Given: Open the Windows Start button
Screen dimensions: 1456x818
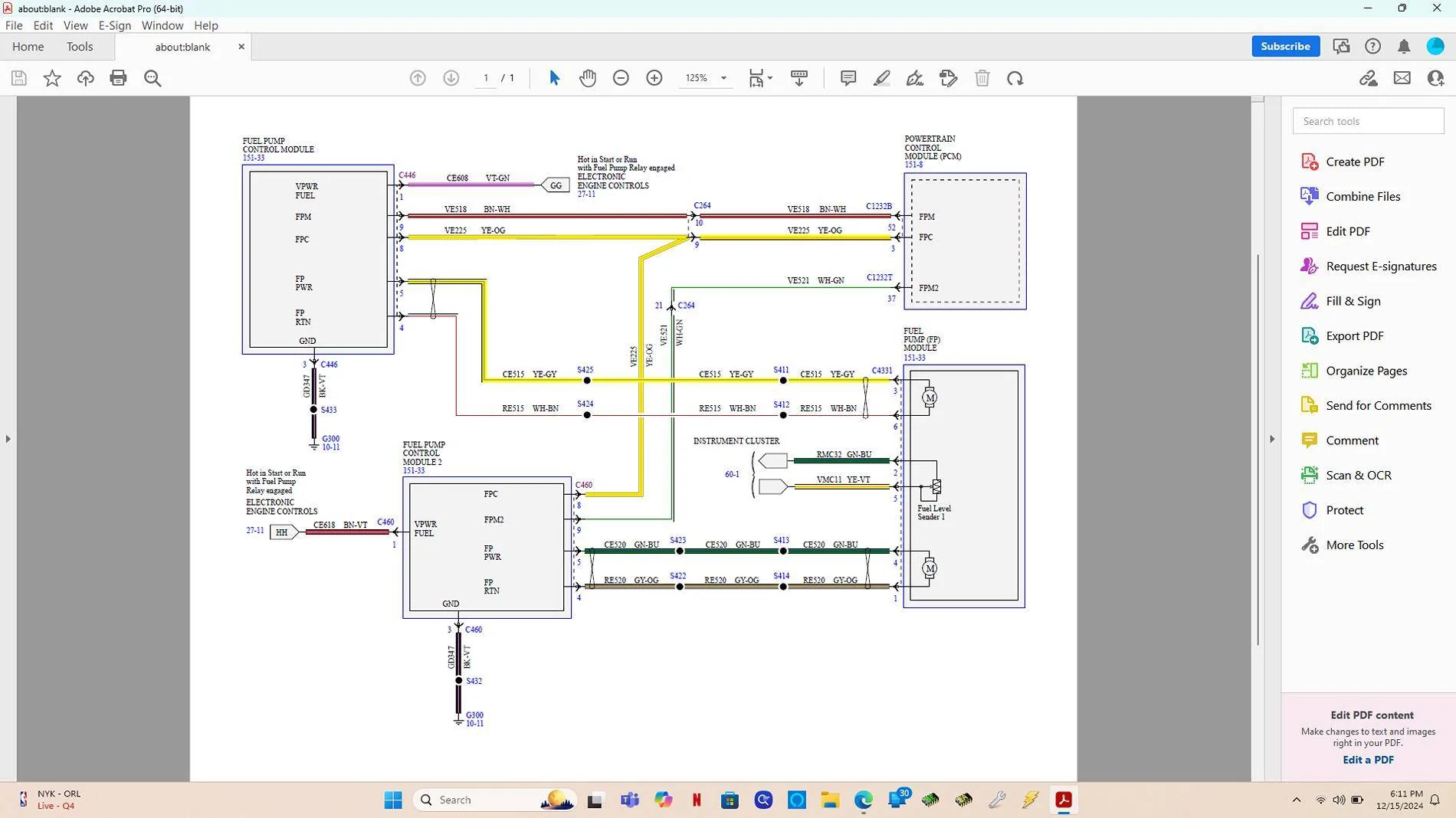Looking at the screenshot, I should 393,800.
